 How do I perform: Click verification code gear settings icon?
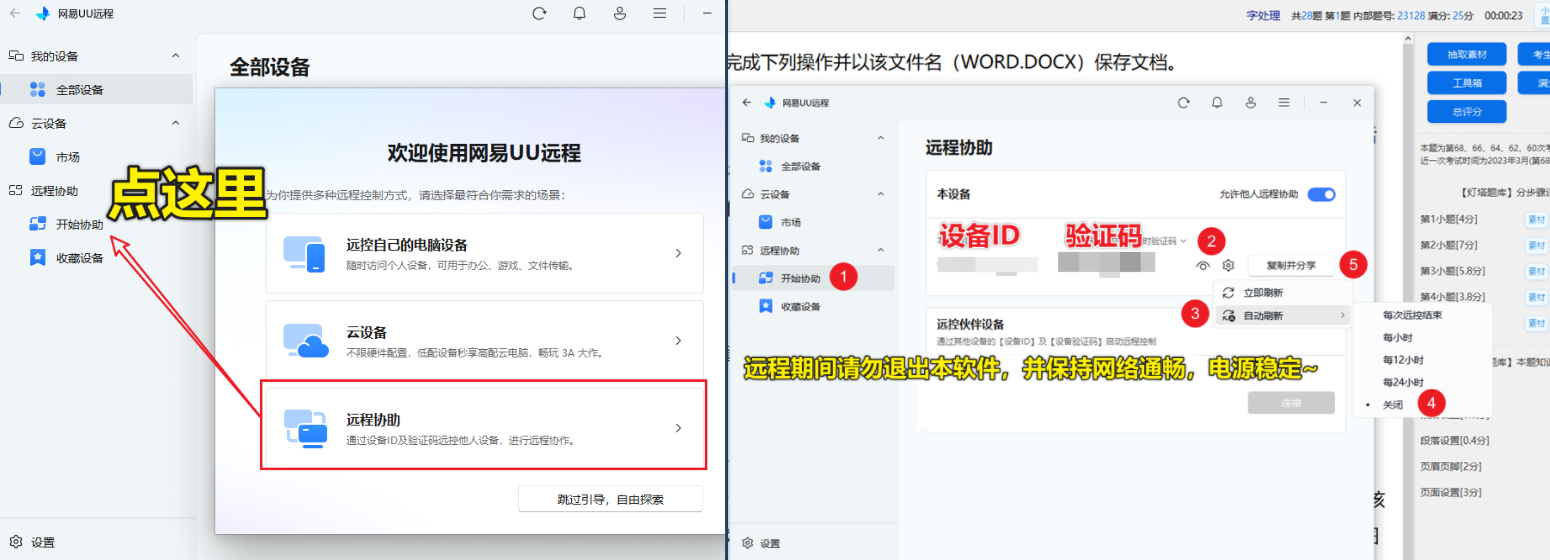point(1229,266)
